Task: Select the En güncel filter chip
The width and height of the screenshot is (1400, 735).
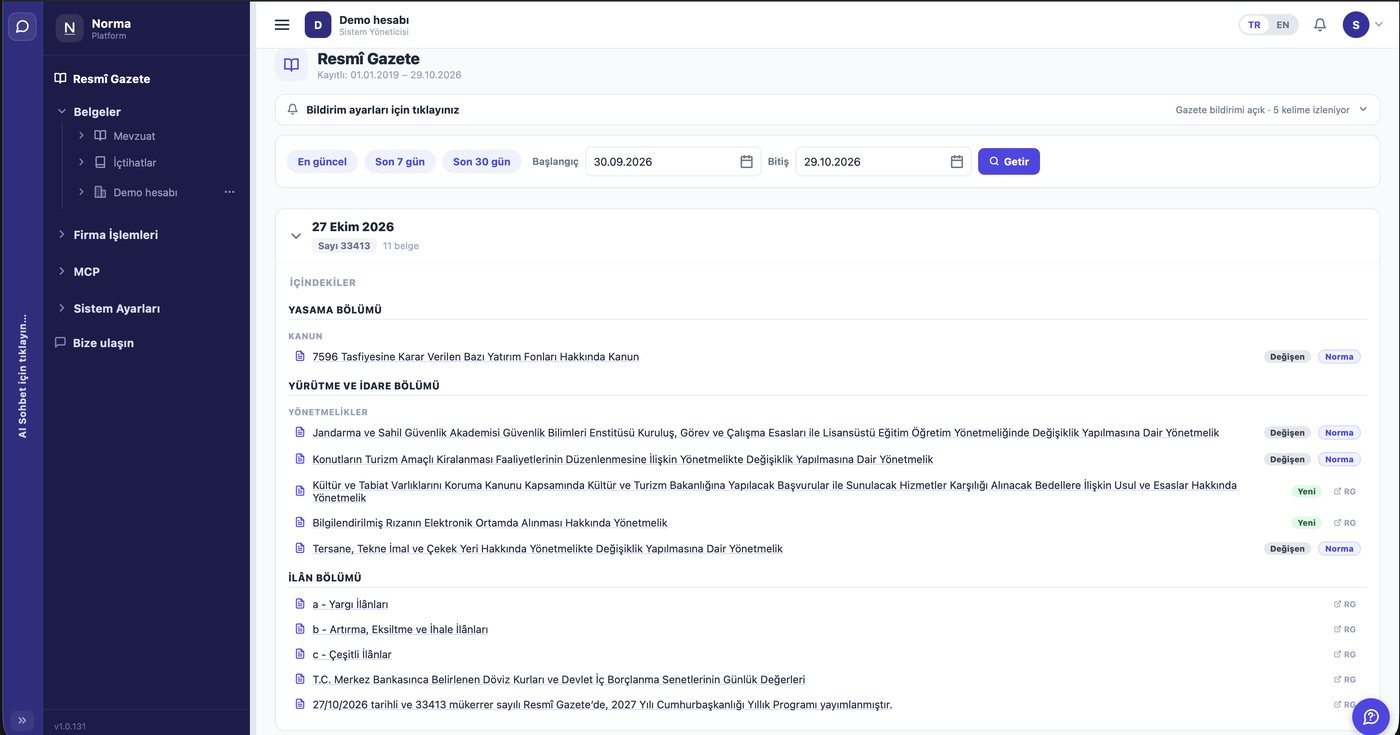Action: [322, 161]
